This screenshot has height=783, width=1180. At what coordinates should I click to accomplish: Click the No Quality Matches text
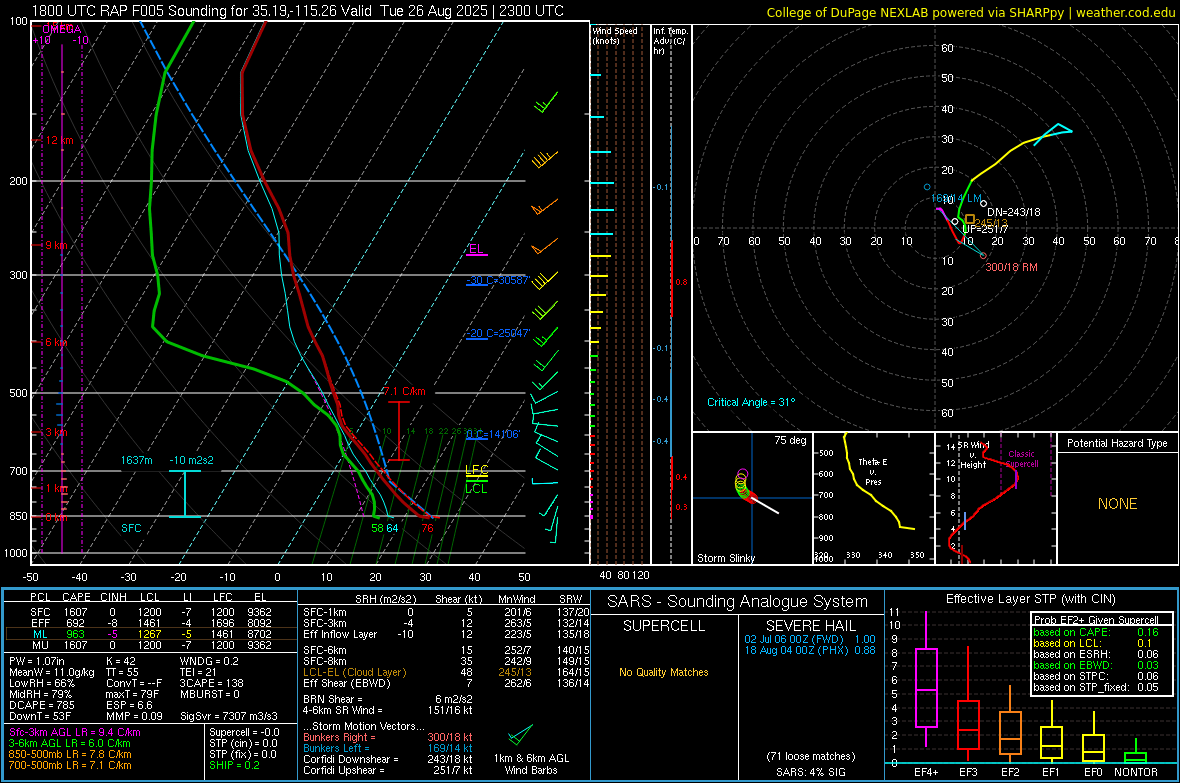(664, 672)
